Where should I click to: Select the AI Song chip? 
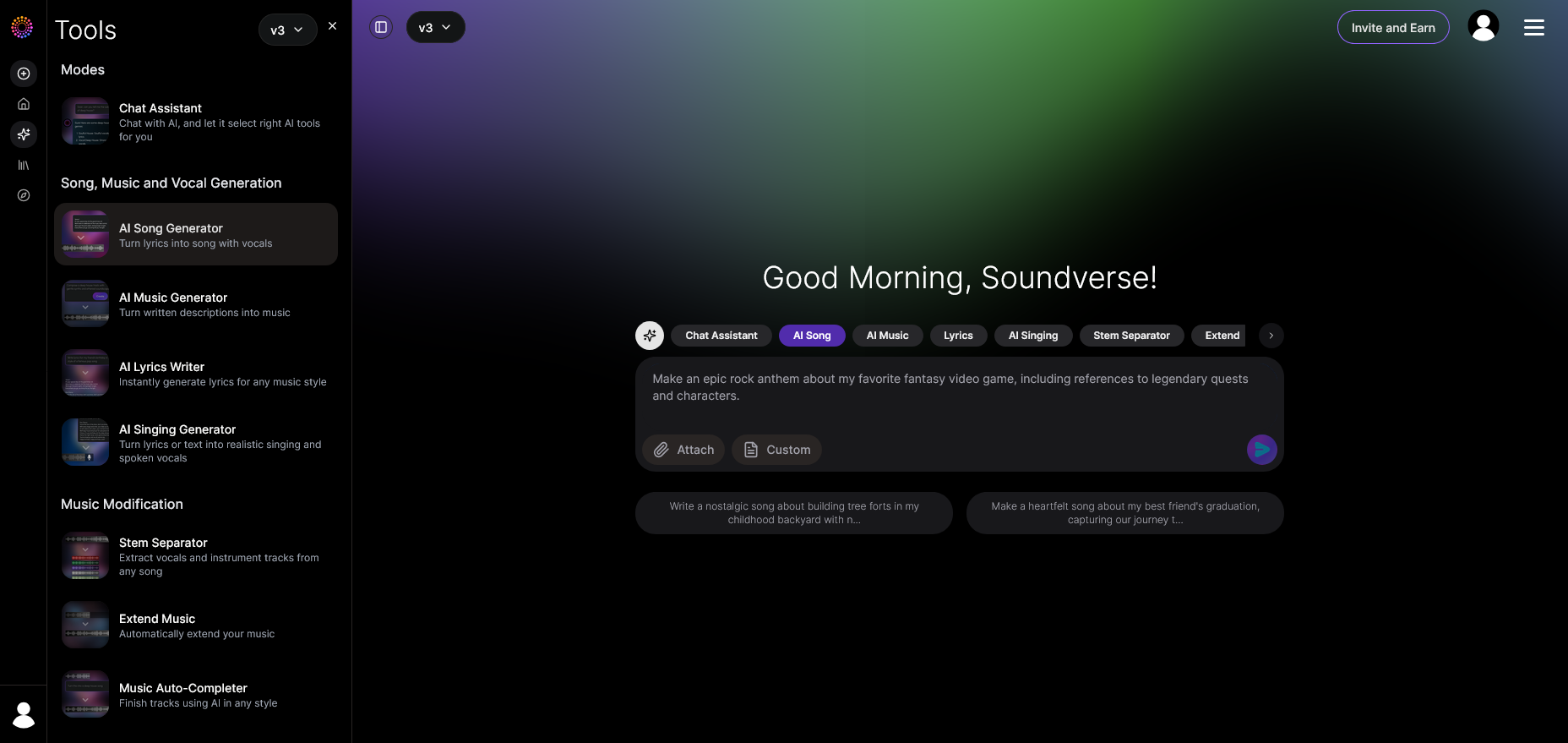point(812,336)
